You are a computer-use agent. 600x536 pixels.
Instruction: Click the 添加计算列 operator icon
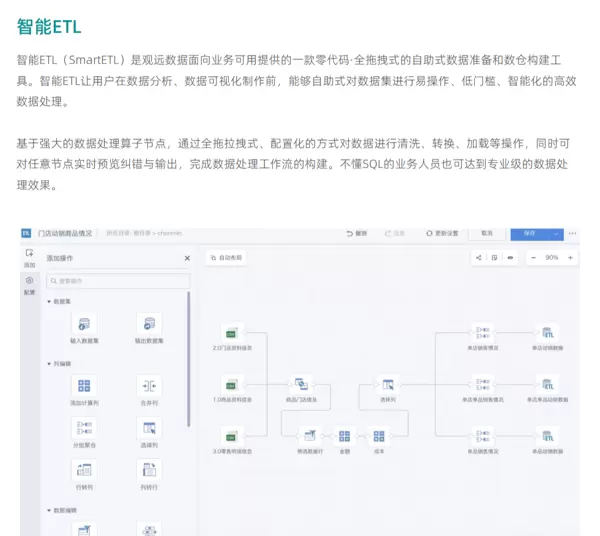pyautogui.click(x=84, y=386)
